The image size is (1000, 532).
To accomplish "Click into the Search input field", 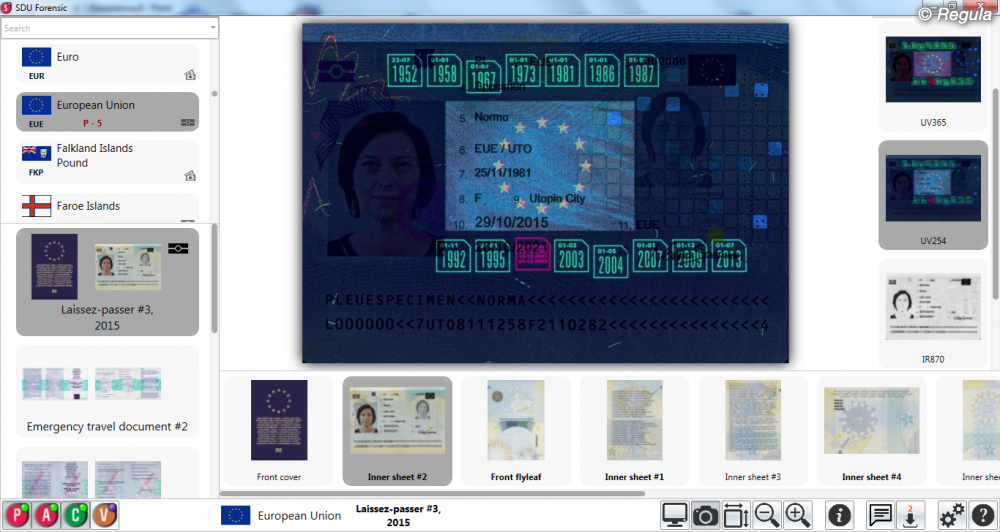I will click(100, 28).
